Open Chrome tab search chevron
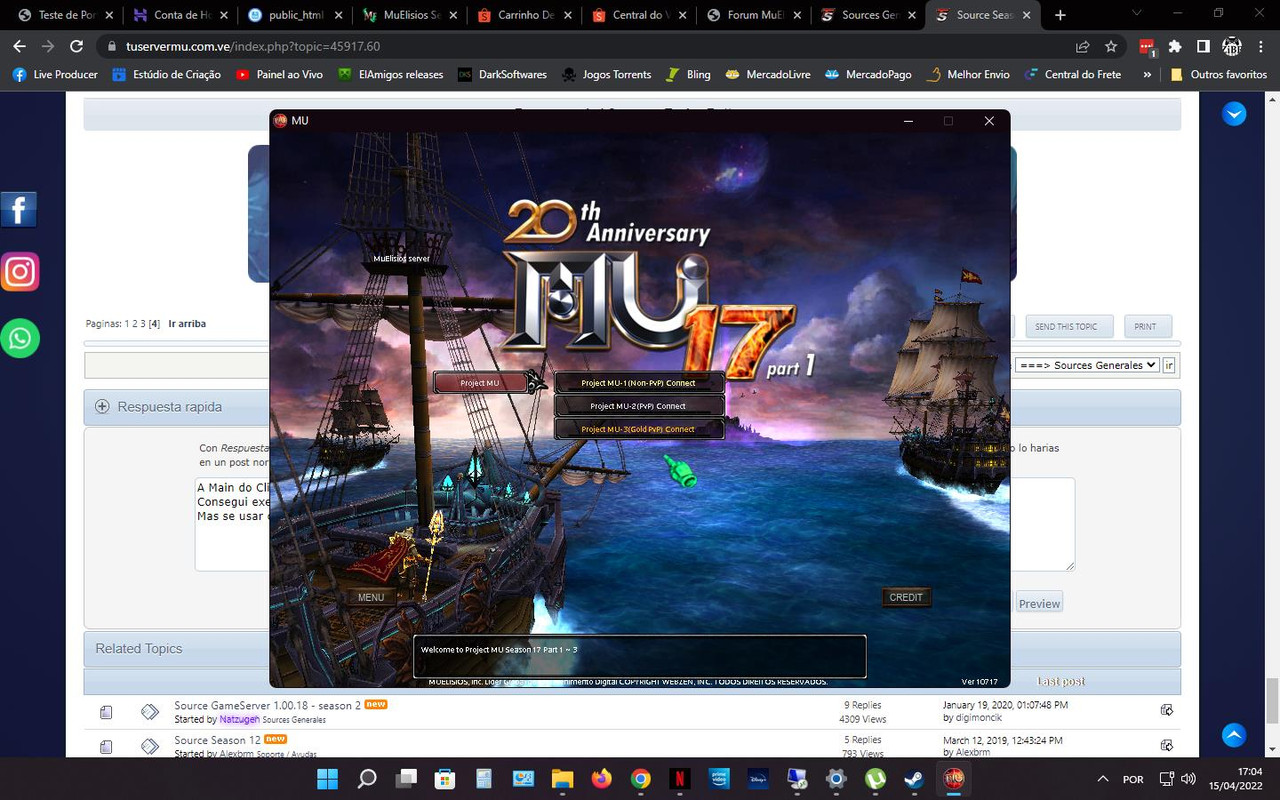The width and height of the screenshot is (1280, 800). (x=1137, y=14)
